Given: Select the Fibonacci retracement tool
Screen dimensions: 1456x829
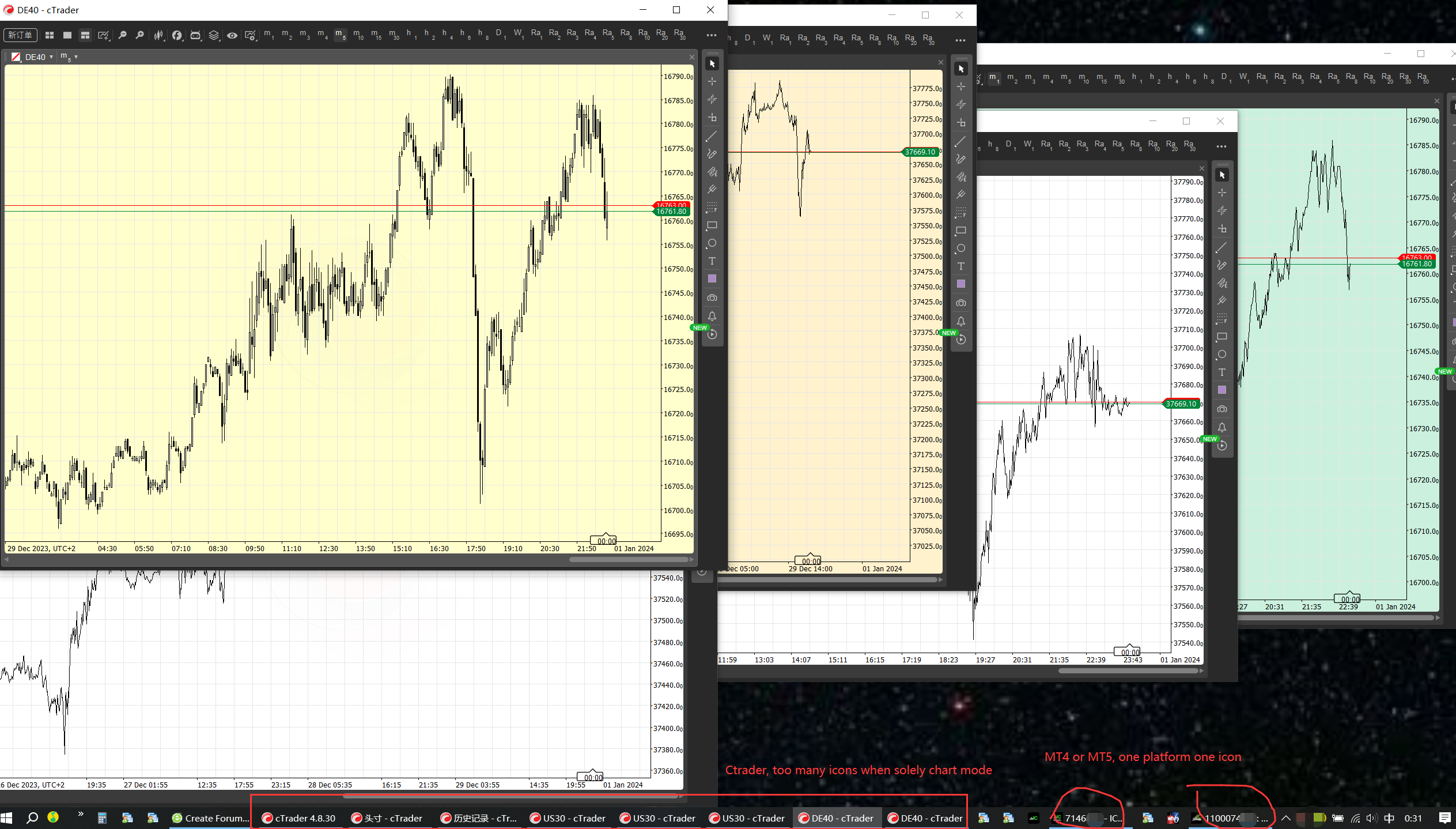Looking at the screenshot, I should (x=712, y=208).
